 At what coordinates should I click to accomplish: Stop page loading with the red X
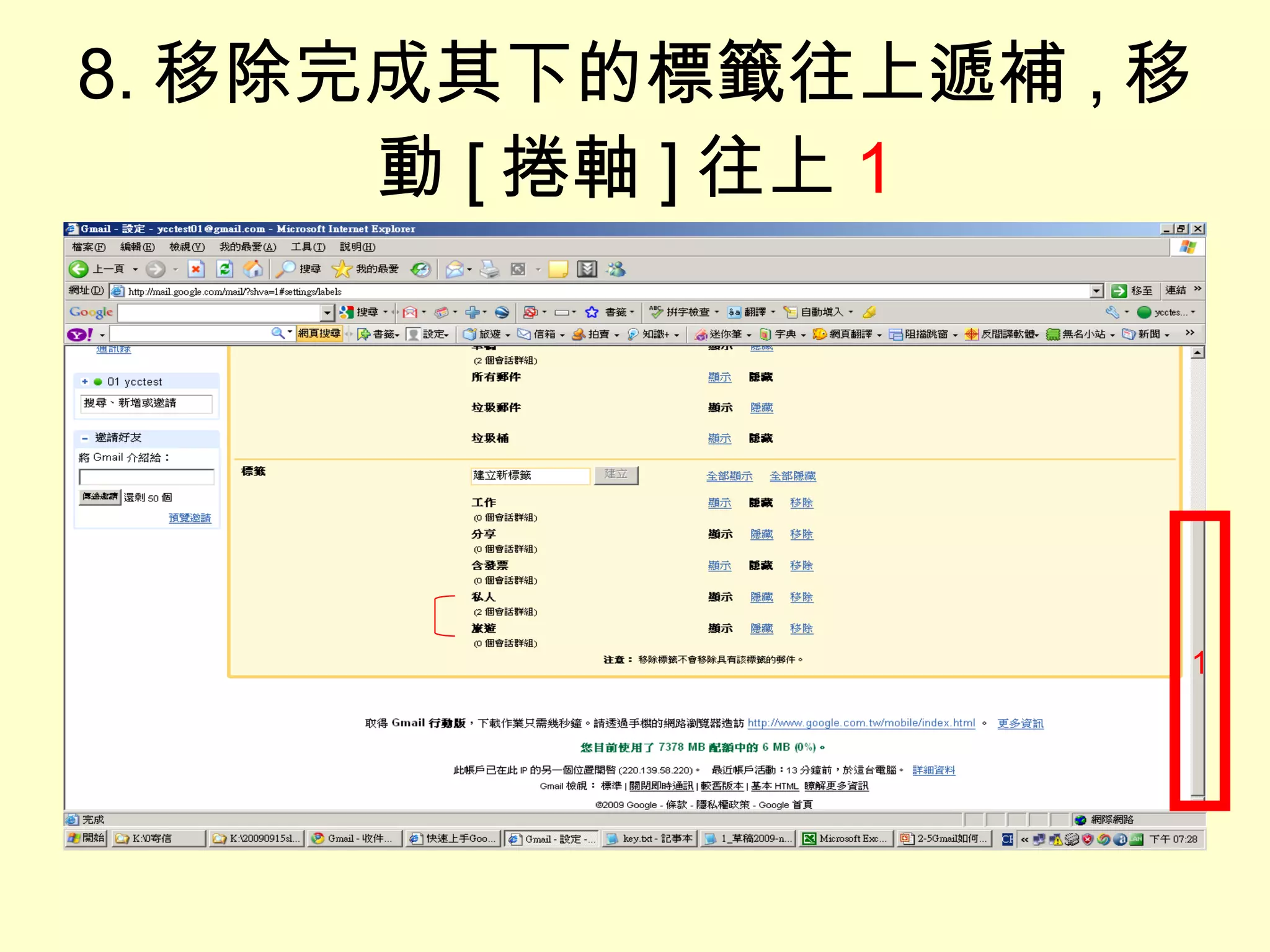tap(196, 269)
